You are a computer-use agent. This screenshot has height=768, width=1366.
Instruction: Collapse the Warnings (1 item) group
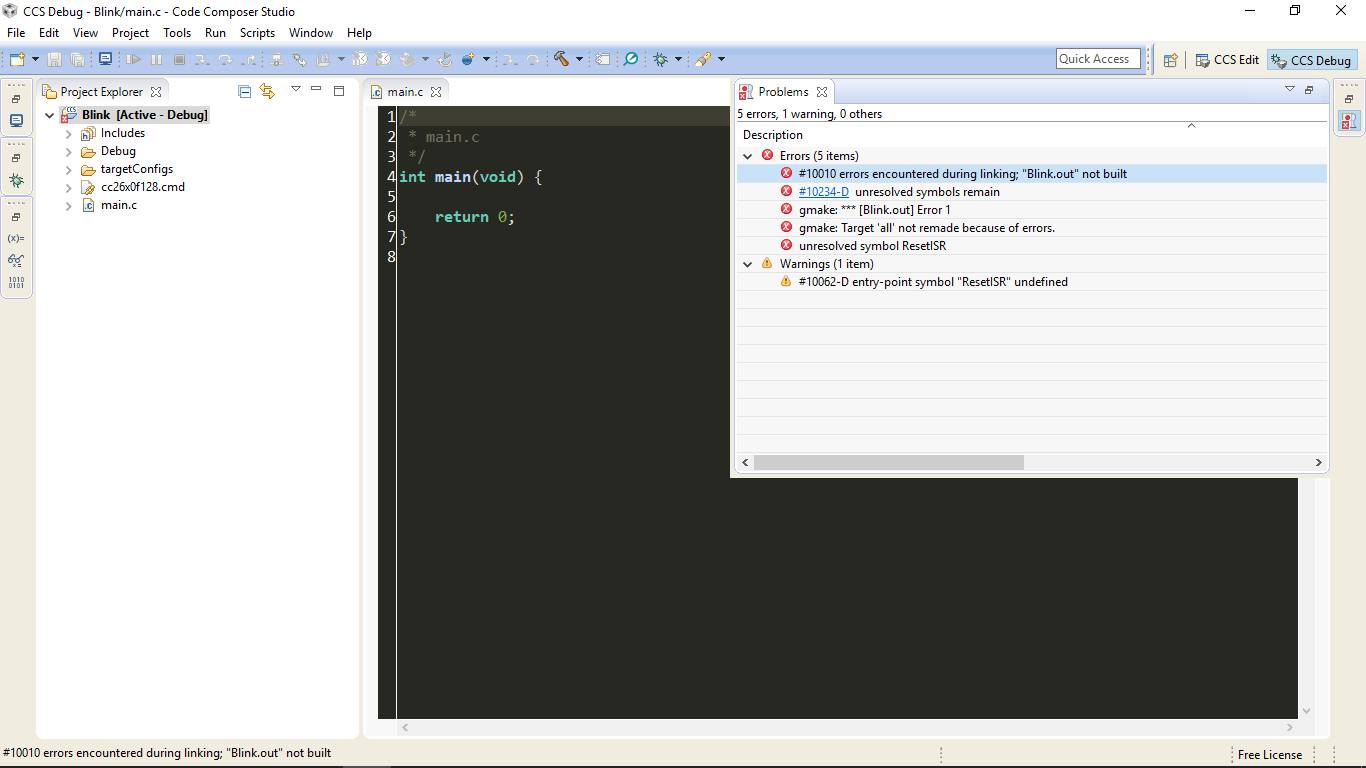(x=747, y=264)
